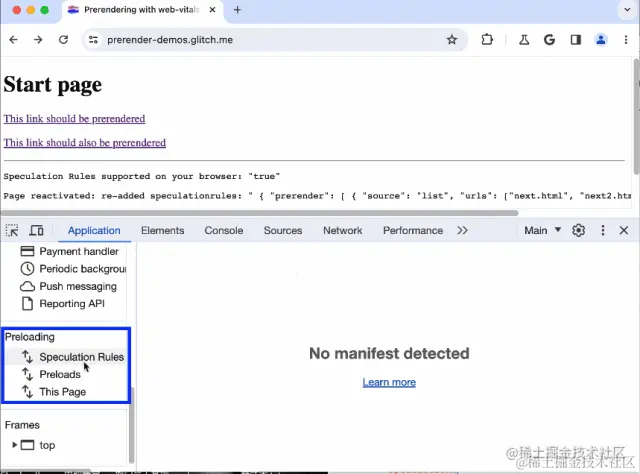The image size is (640, 474).
Task: Expand the top frame tree arrow
Action: point(14,445)
